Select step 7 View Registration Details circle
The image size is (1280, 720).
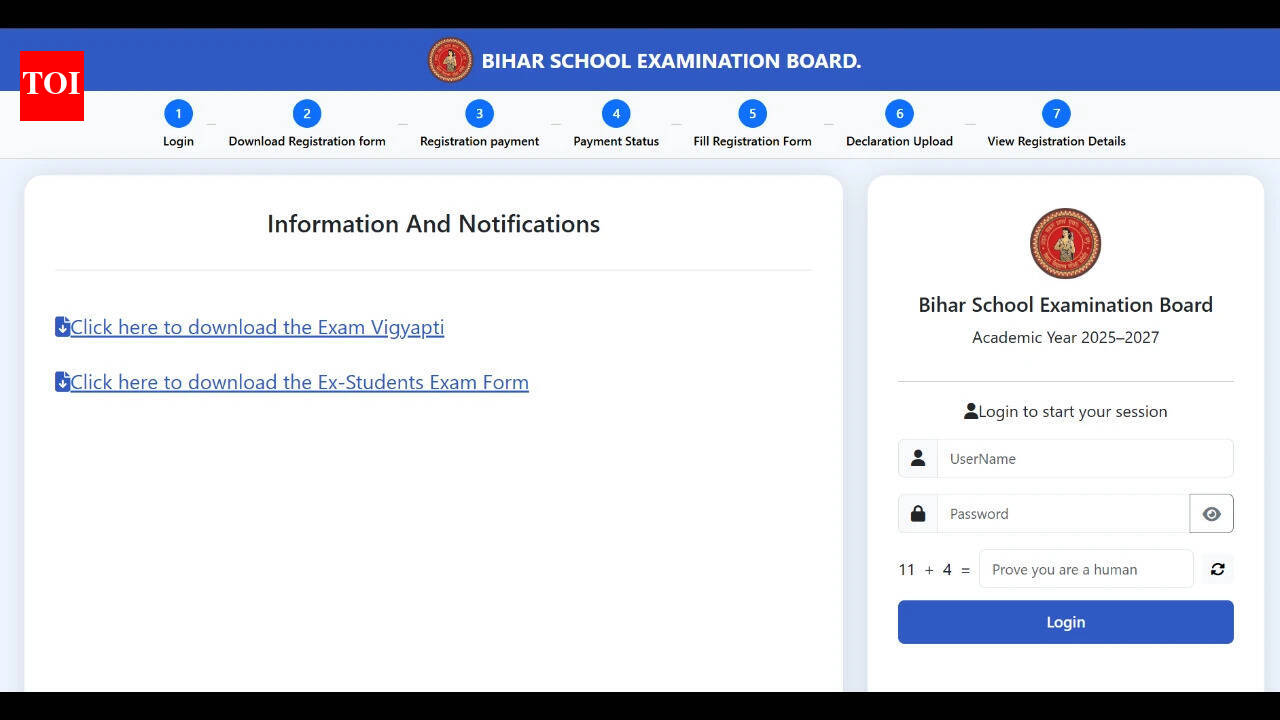point(1056,114)
